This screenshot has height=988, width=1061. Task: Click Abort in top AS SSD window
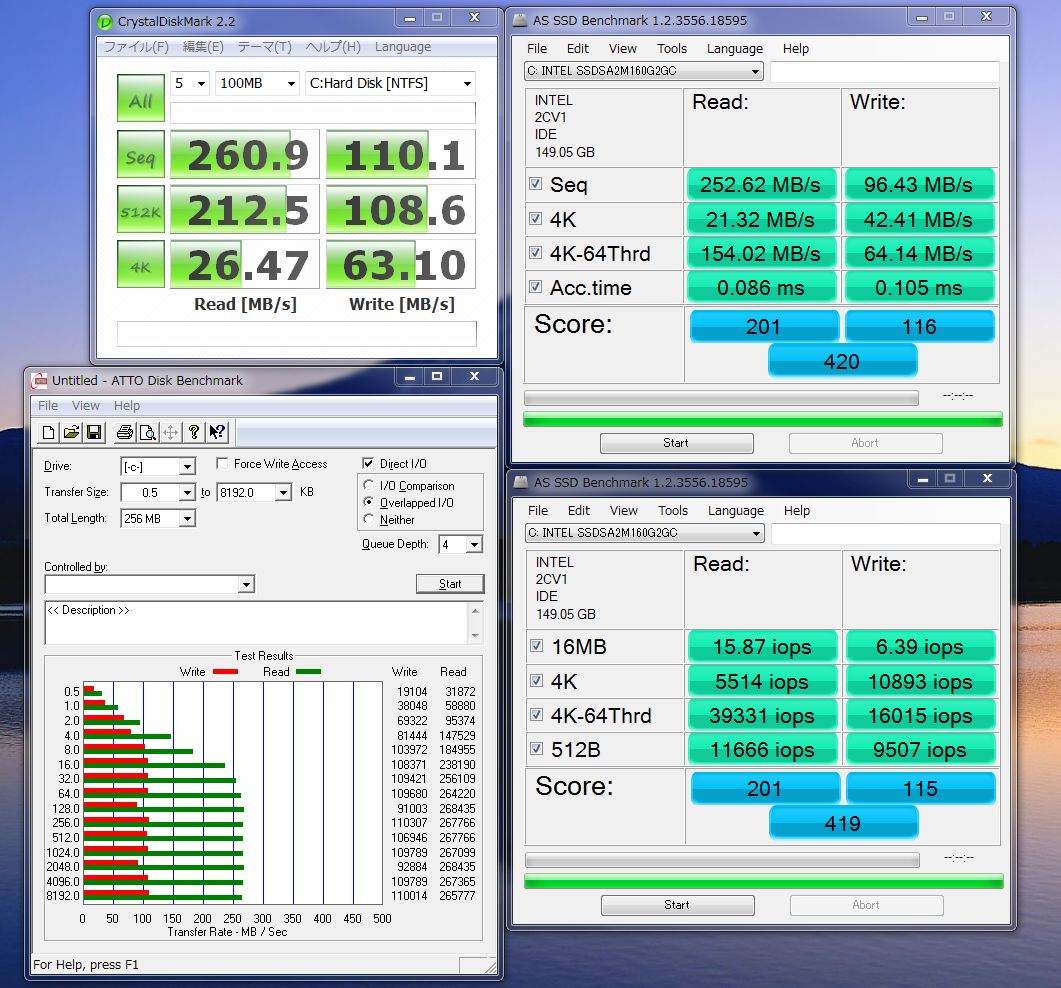coord(865,443)
